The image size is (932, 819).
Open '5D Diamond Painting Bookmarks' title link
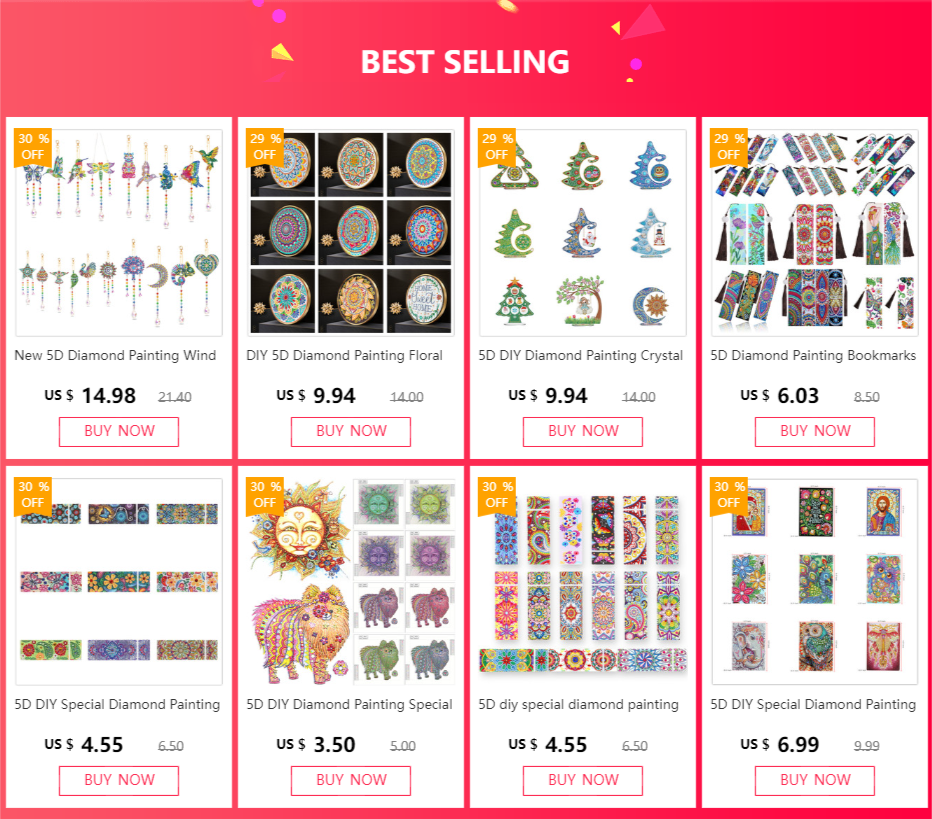click(813, 355)
